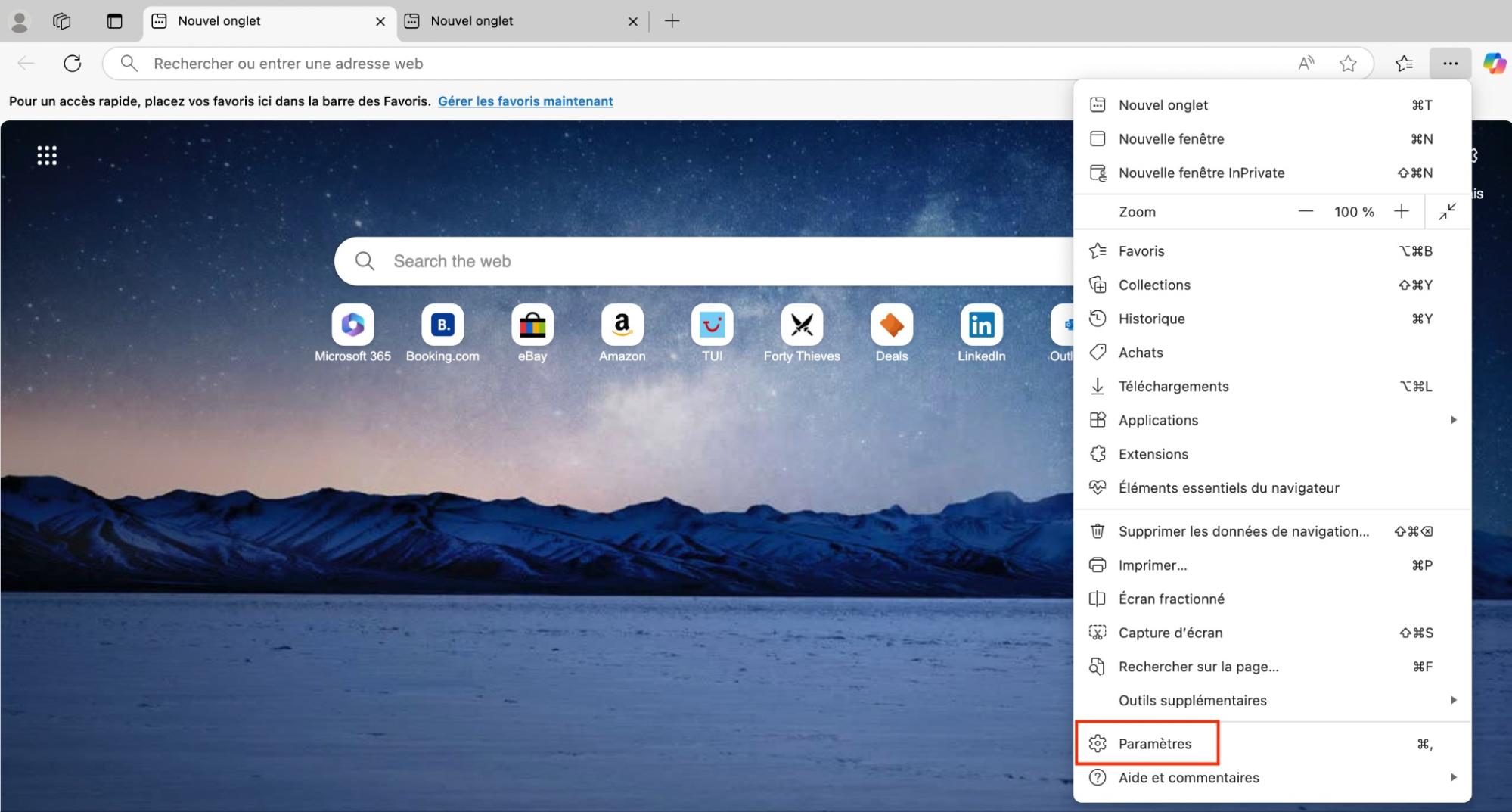Launch the Microsoft 365 shortcut
The height and width of the screenshot is (812, 1512).
click(x=352, y=325)
